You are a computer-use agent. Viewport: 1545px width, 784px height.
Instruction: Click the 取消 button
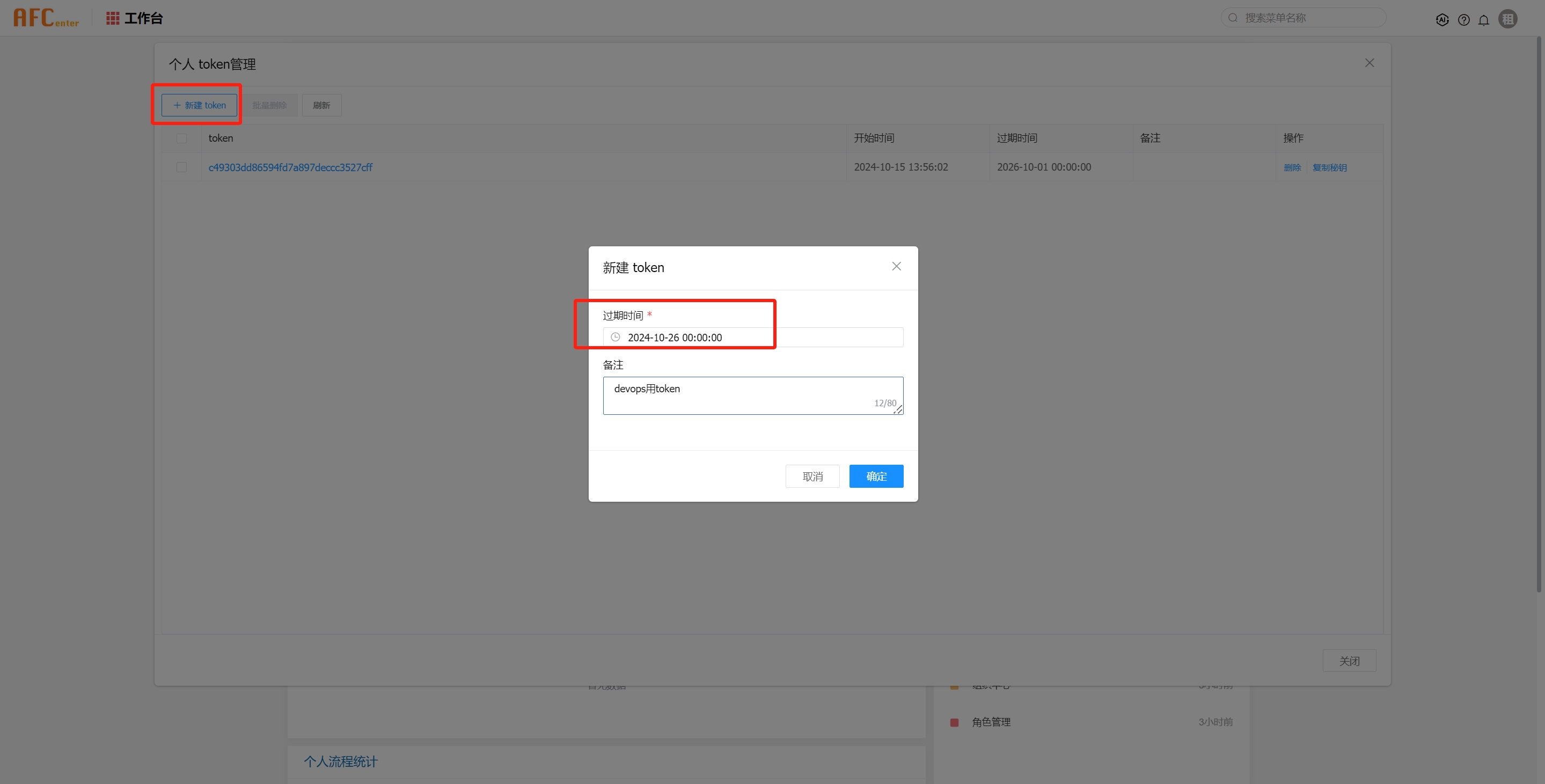click(x=812, y=477)
